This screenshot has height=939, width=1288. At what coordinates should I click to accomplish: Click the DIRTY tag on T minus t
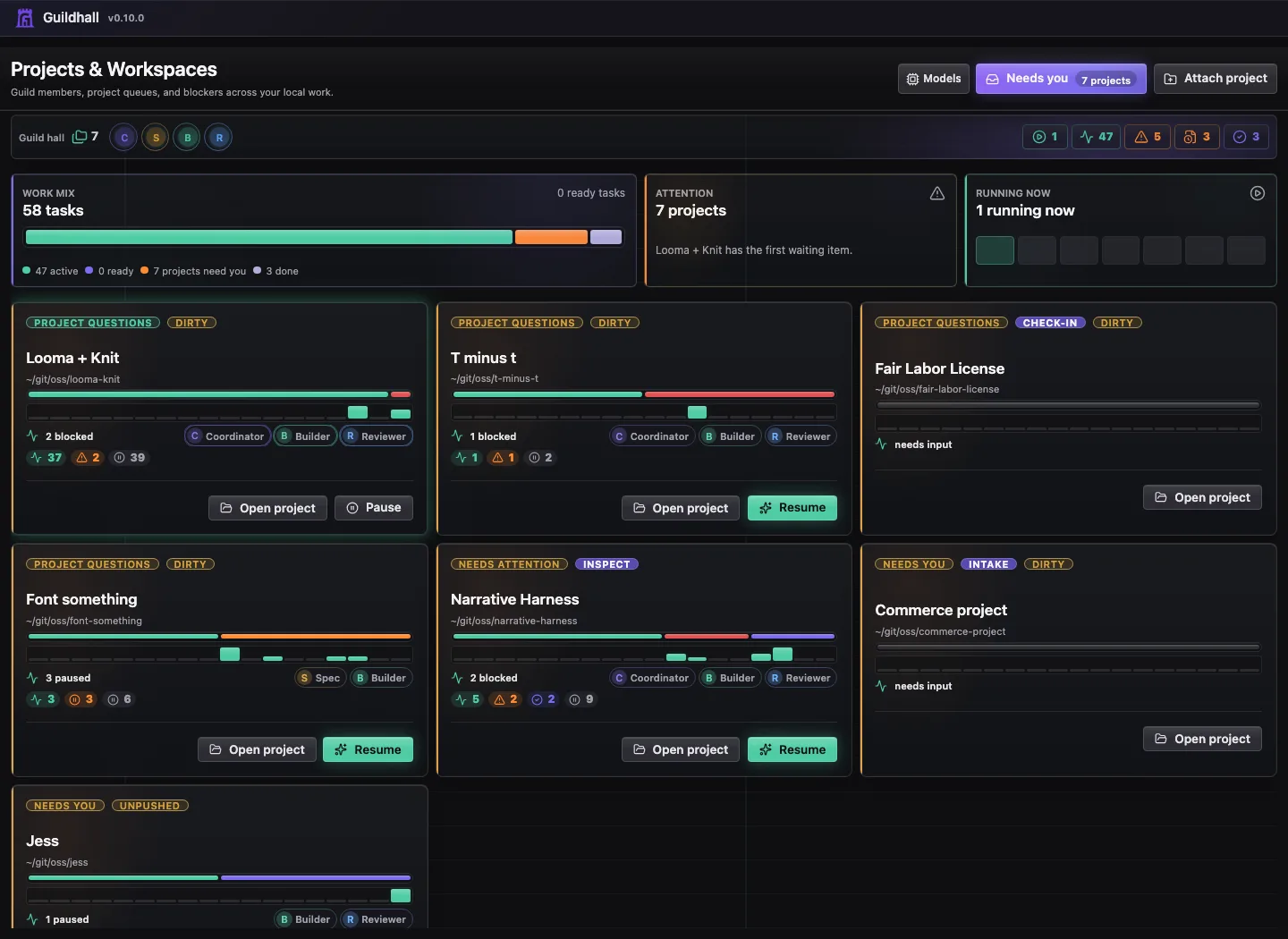pyautogui.click(x=614, y=323)
